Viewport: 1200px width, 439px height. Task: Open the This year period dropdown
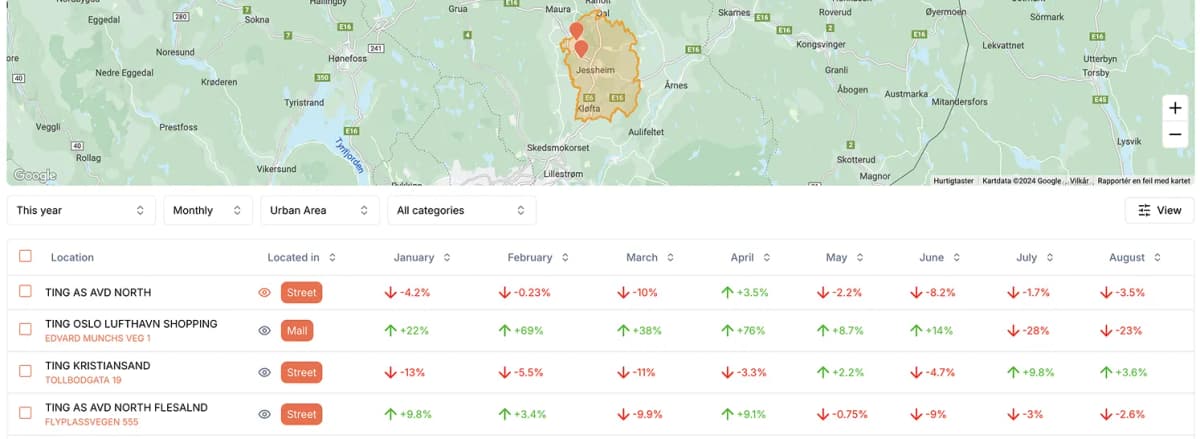(x=81, y=210)
